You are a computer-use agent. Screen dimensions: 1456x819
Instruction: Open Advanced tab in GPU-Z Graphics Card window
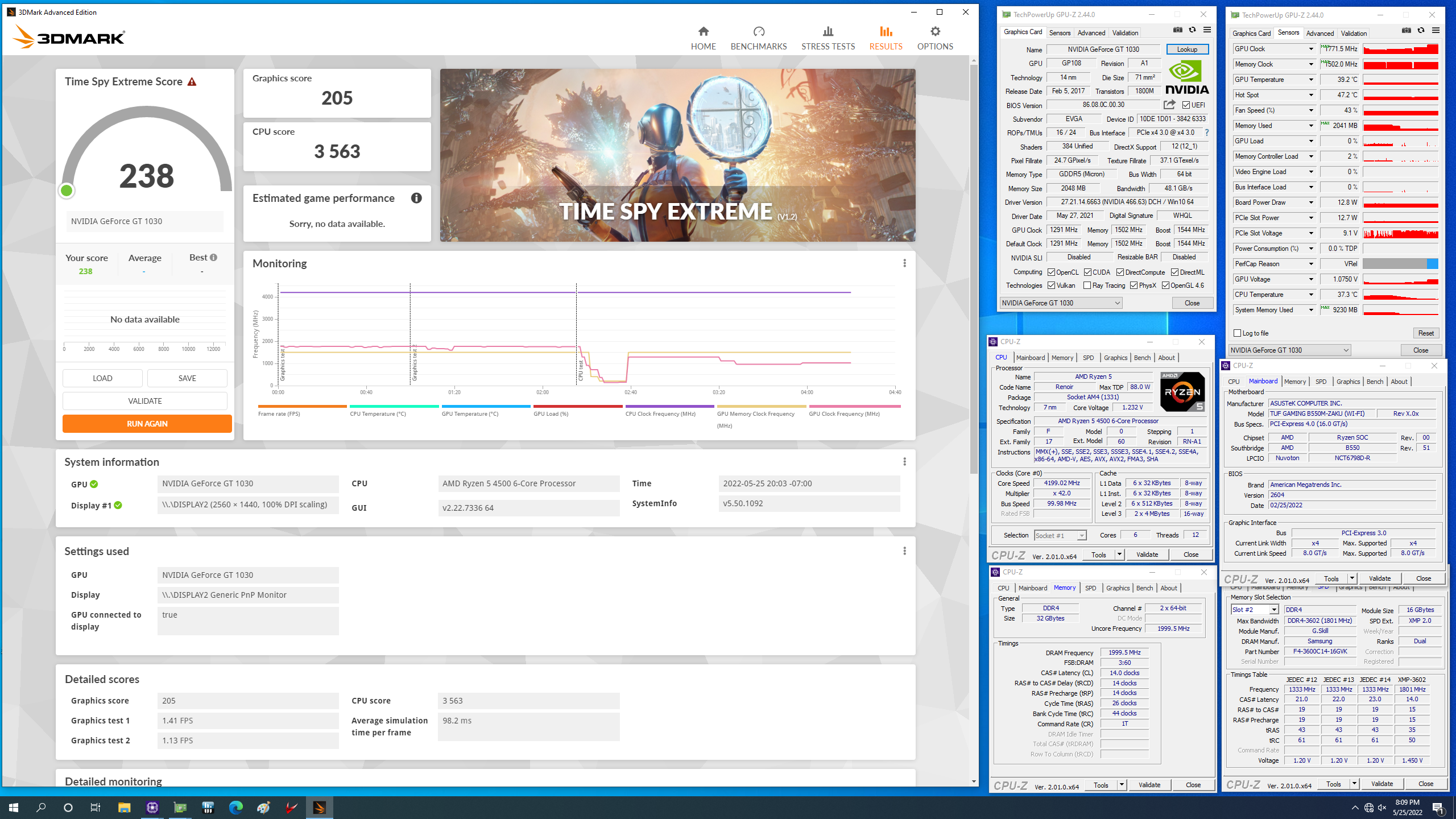pyautogui.click(x=1091, y=33)
